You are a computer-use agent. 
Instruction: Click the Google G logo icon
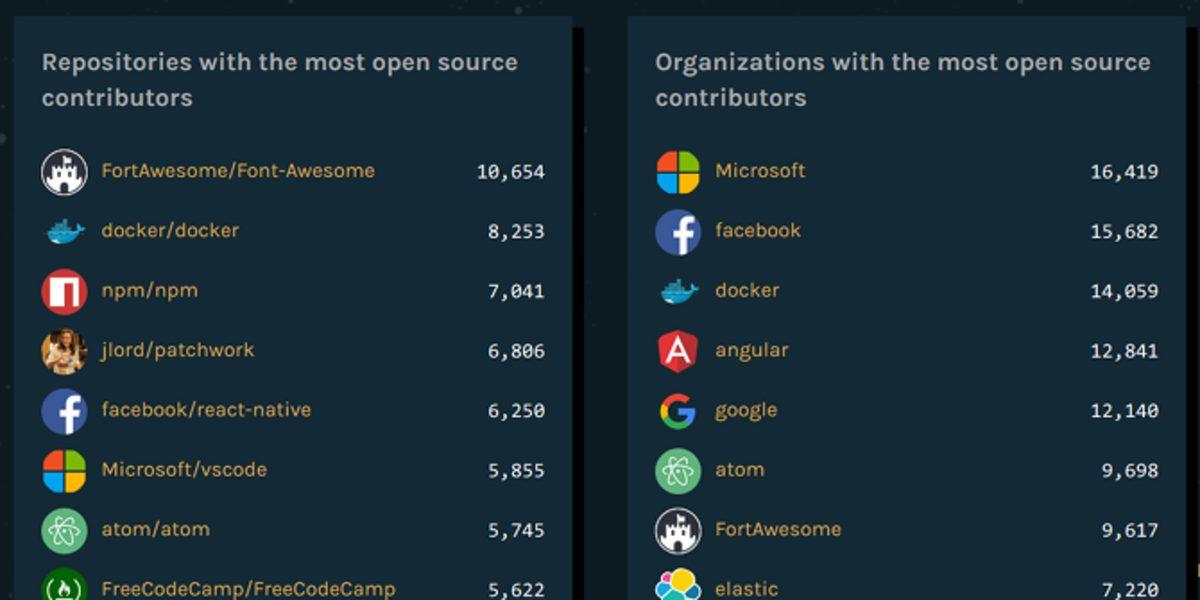[x=678, y=411]
